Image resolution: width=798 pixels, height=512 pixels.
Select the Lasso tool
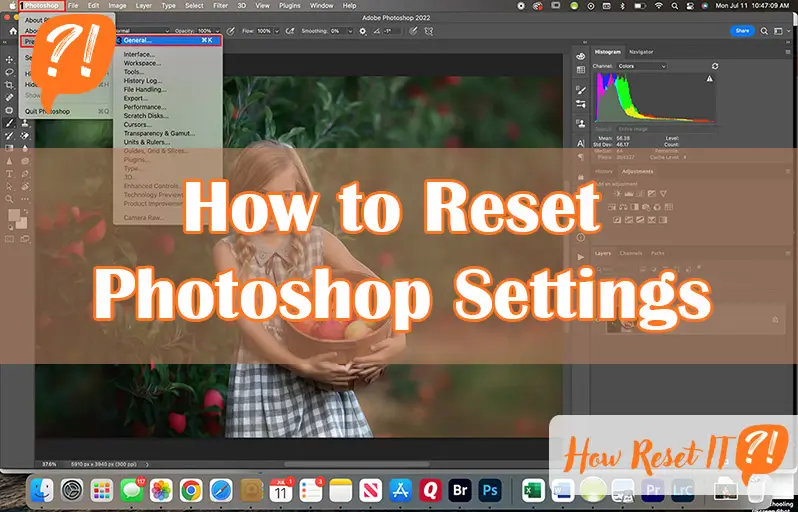tap(9, 72)
